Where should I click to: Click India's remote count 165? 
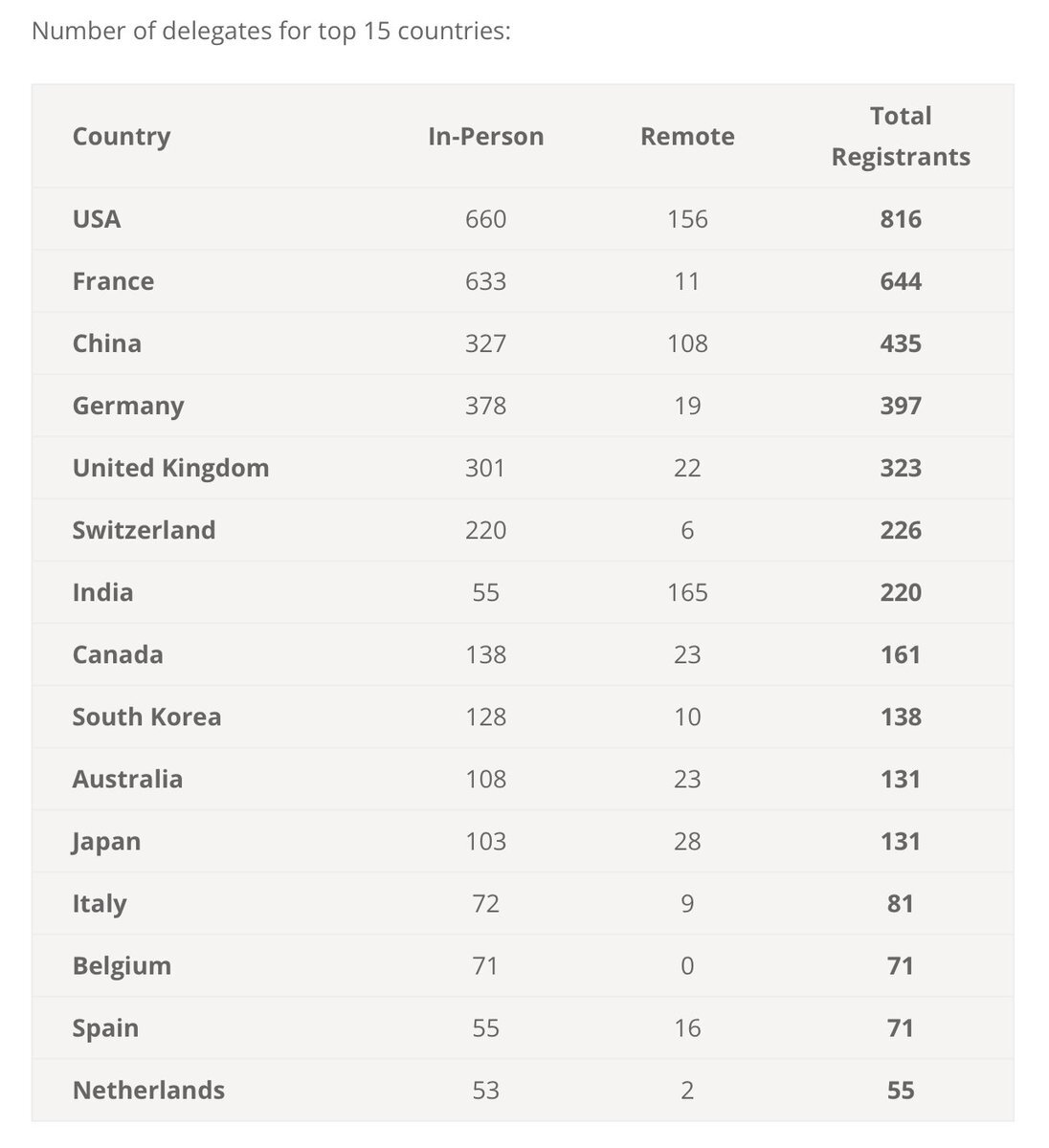687,592
